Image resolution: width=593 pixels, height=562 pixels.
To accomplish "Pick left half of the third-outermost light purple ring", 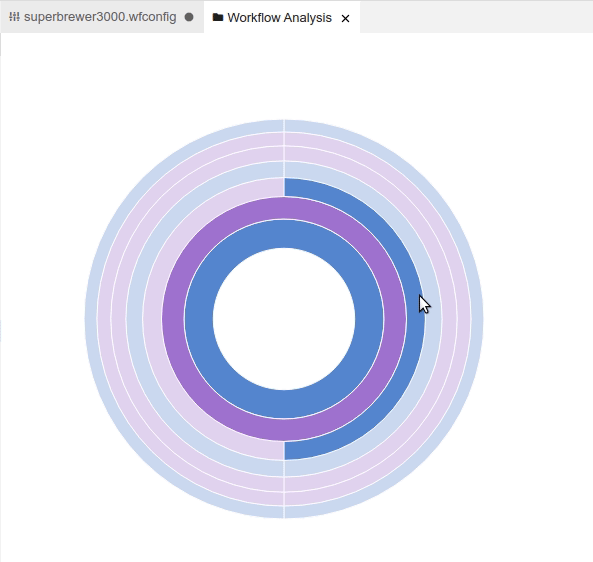I will tap(118, 319).
